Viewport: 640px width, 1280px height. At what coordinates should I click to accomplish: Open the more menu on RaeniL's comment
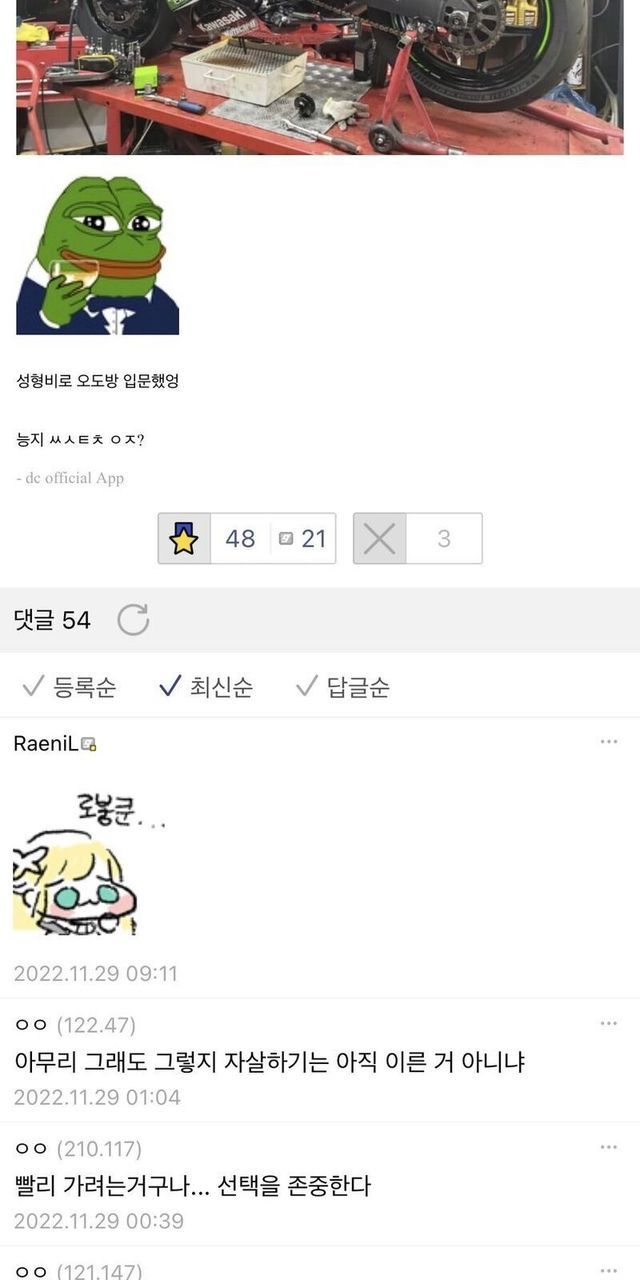tap(609, 742)
